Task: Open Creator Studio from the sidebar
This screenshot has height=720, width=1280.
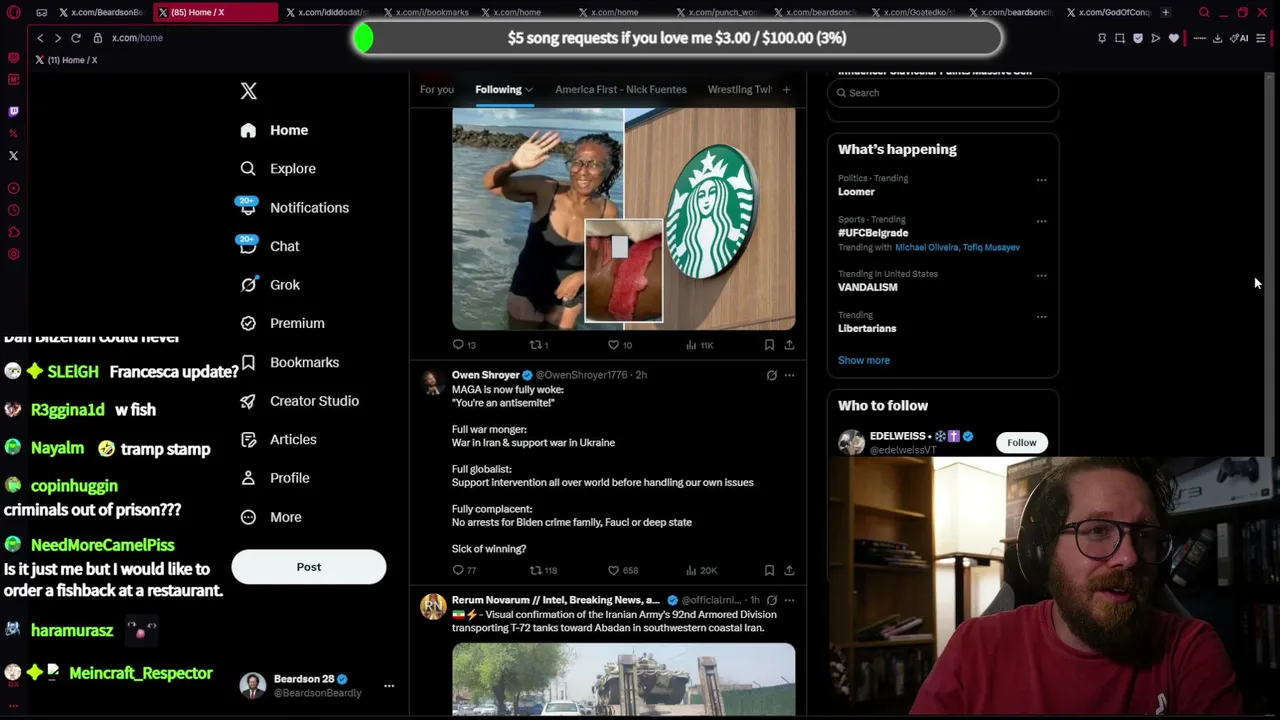Action: pos(300,401)
